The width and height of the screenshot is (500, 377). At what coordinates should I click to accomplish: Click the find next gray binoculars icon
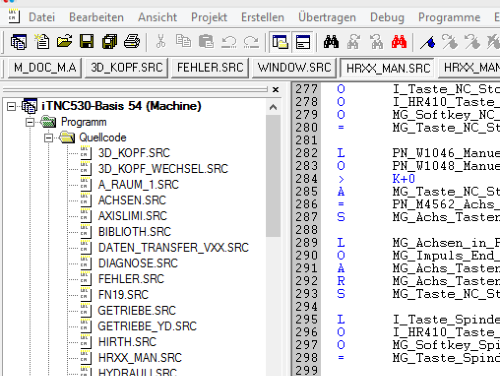[354, 42]
